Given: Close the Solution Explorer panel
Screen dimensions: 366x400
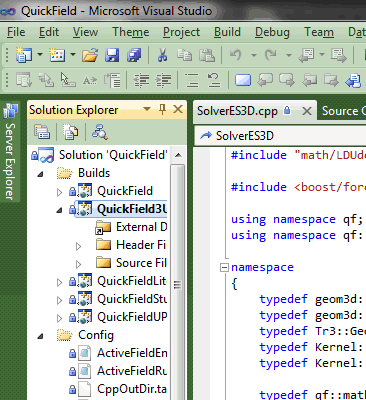Looking at the screenshot, I should pyautogui.click(x=178, y=109).
